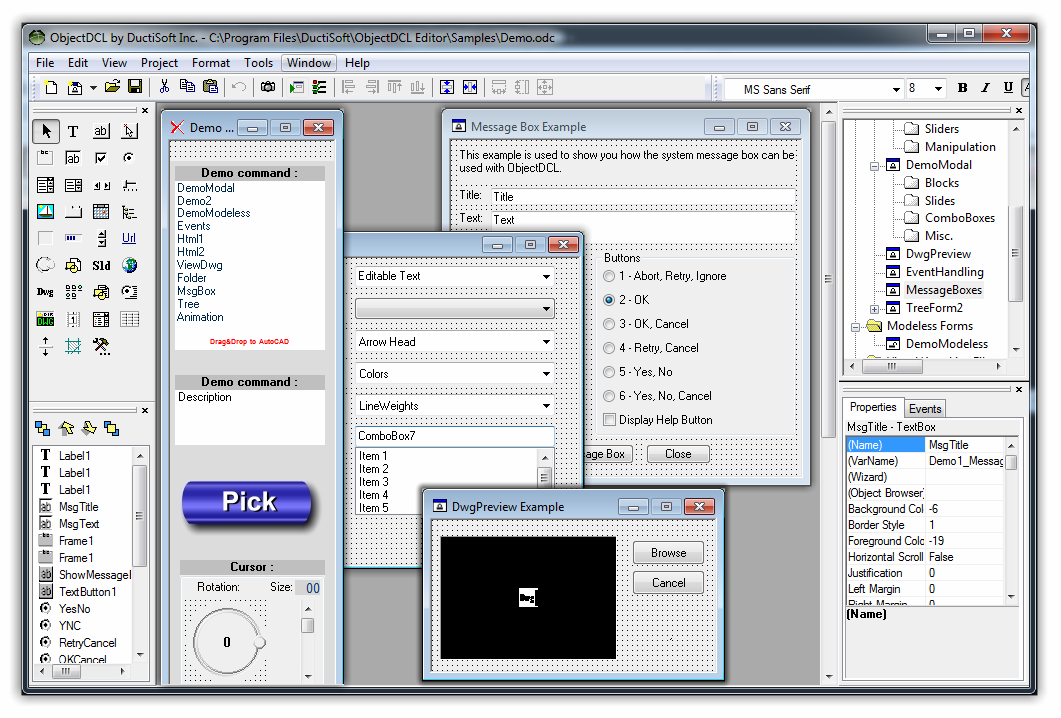Cut selection with the scissors icon
1061x718 pixels.
[164, 88]
